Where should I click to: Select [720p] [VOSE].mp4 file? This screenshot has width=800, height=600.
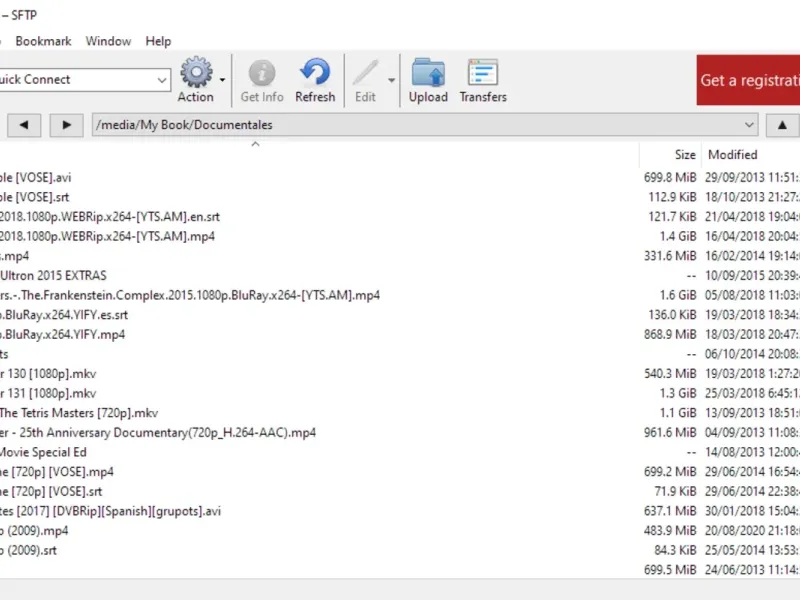(x=57, y=472)
